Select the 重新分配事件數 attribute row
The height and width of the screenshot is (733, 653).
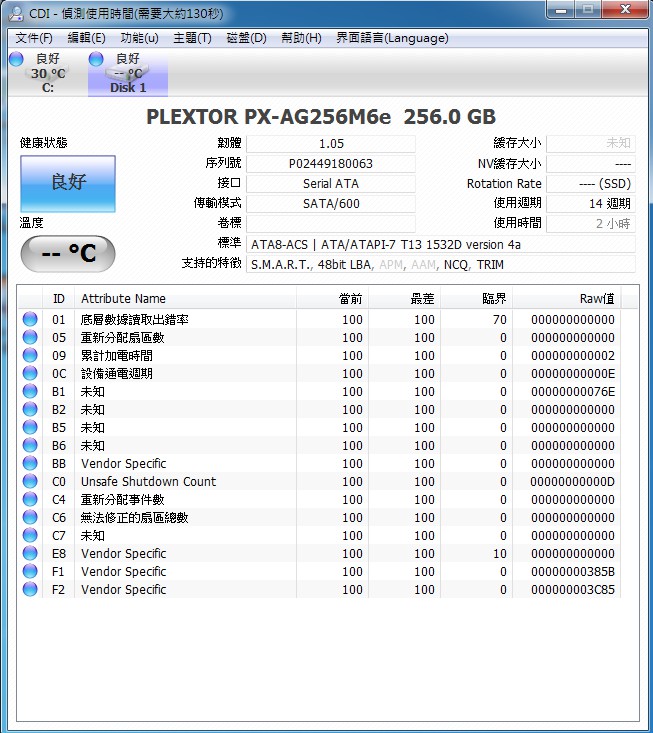coord(320,499)
